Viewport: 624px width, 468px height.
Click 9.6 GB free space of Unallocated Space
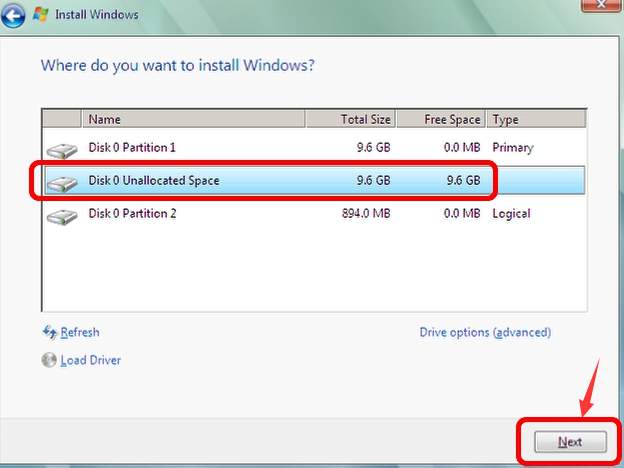[464, 180]
